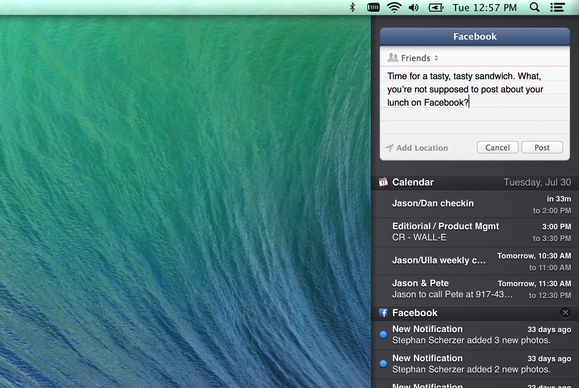Toggle the Notification Center list icon
This screenshot has height=388, width=579.
(558, 7)
